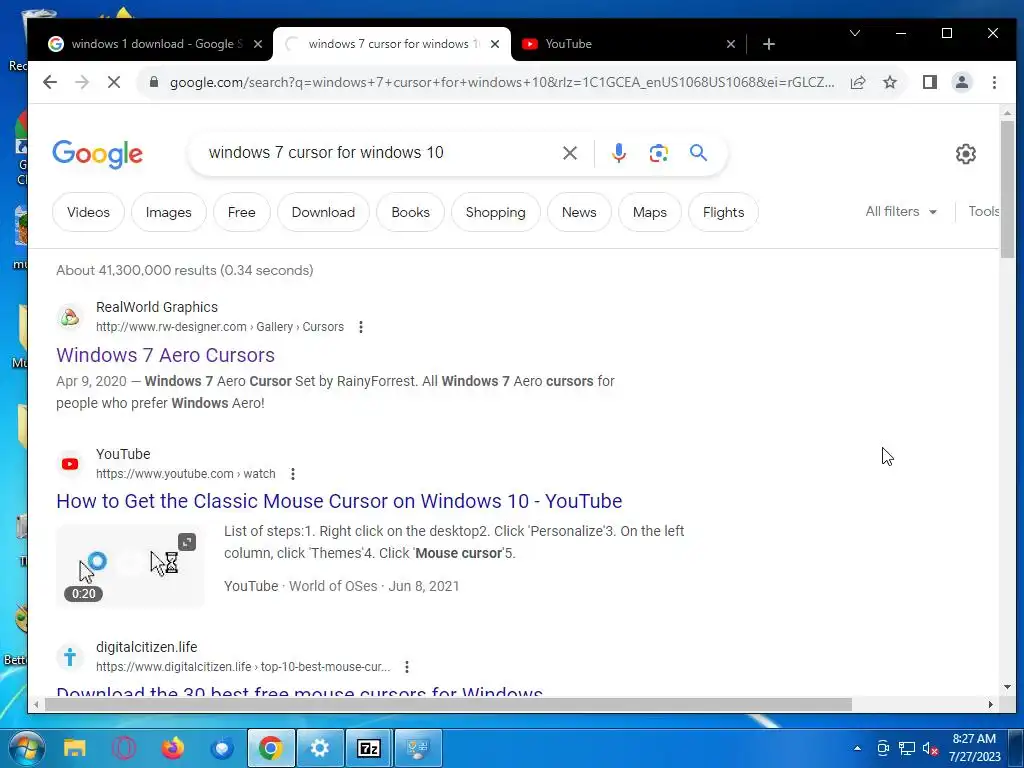Click the muted volume tray icon
This screenshot has width=1024, height=768.
tap(931, 748)
